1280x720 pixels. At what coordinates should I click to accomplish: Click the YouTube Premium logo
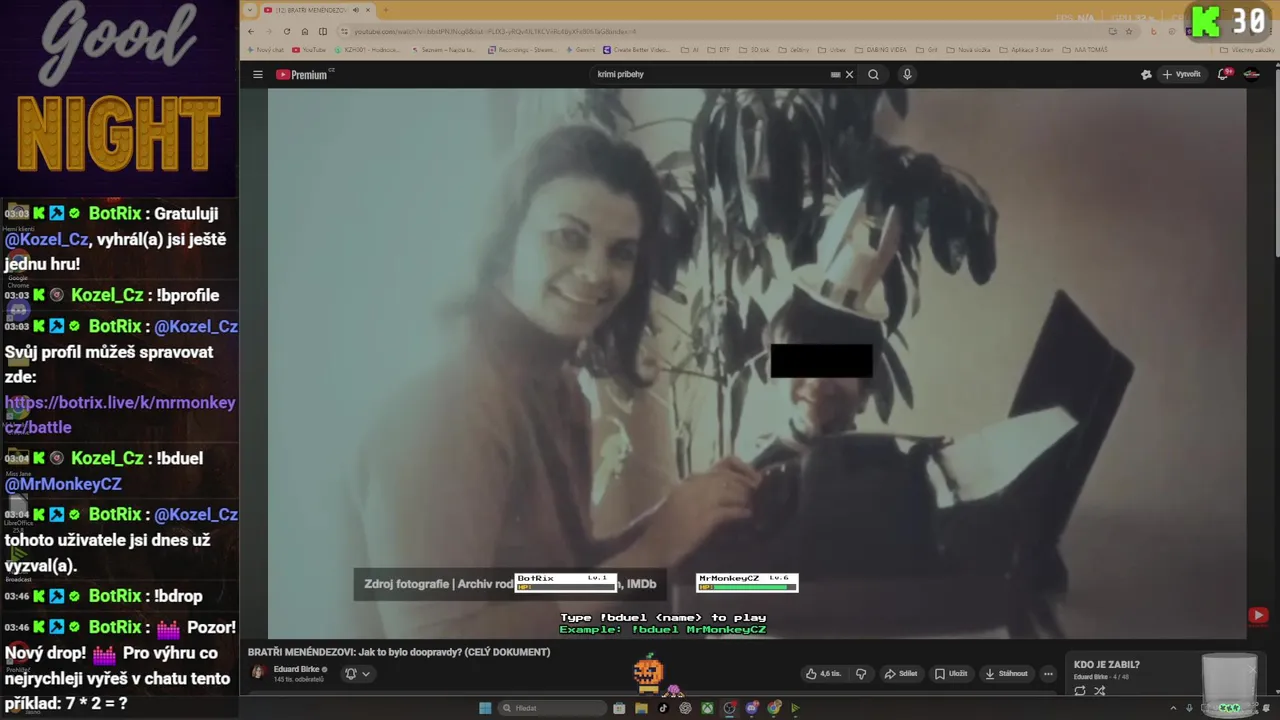[x=304, y=74]
